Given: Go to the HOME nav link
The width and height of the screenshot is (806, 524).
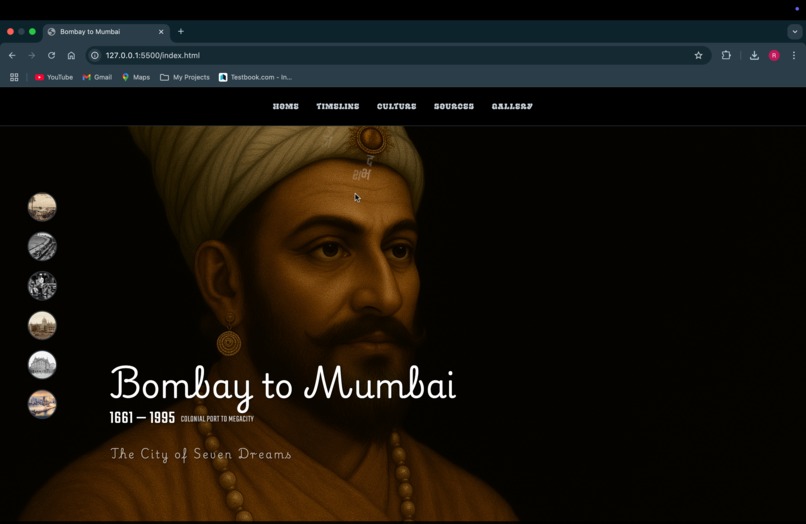Looking at the screenshot, I should (286, 106).
